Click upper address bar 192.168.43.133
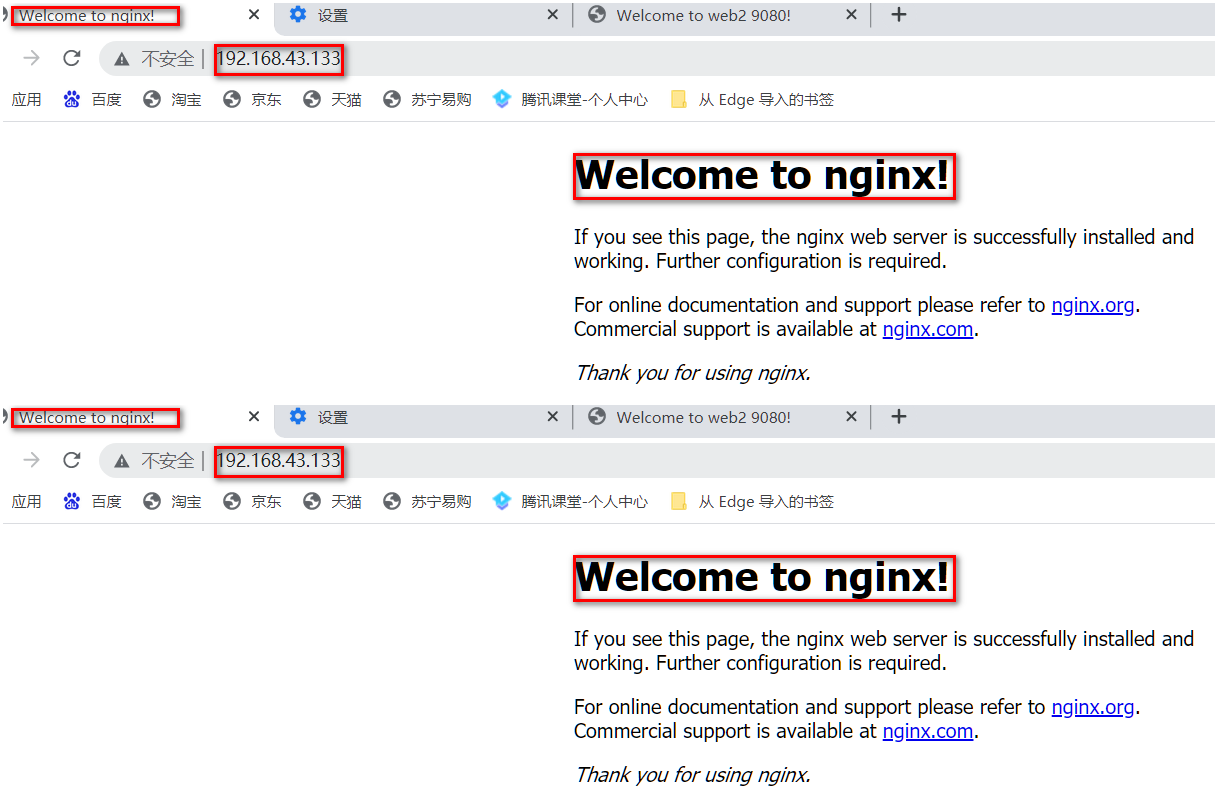The width and height of the screenshot is (1217, 809). [x=279, y=59]
